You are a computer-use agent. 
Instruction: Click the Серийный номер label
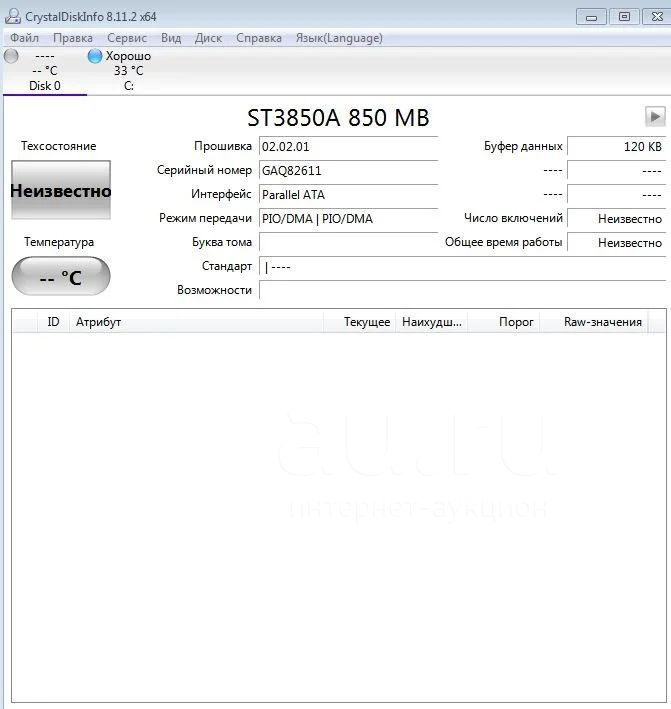204,170
